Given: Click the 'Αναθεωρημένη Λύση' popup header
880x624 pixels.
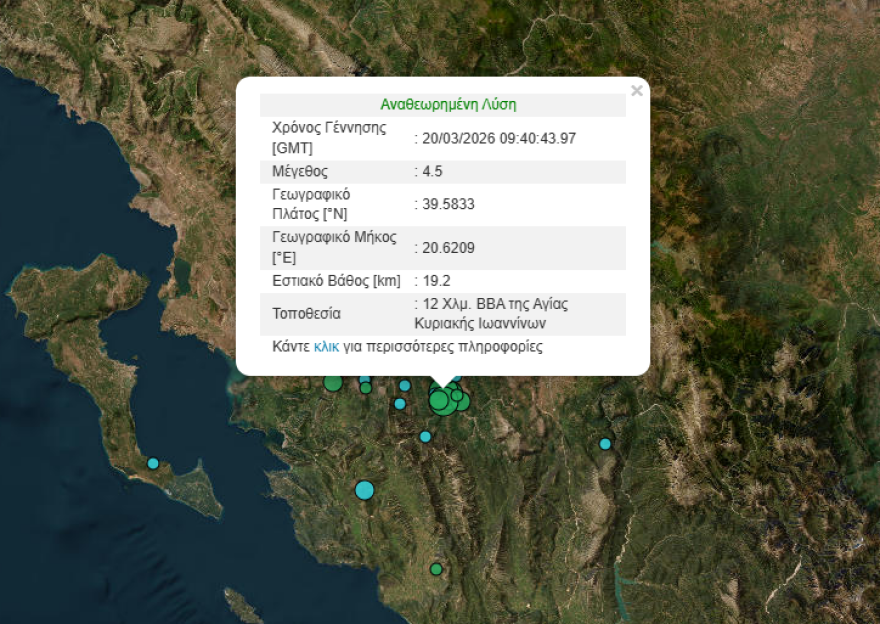Looking at the screenshot, I should [448, 104].
